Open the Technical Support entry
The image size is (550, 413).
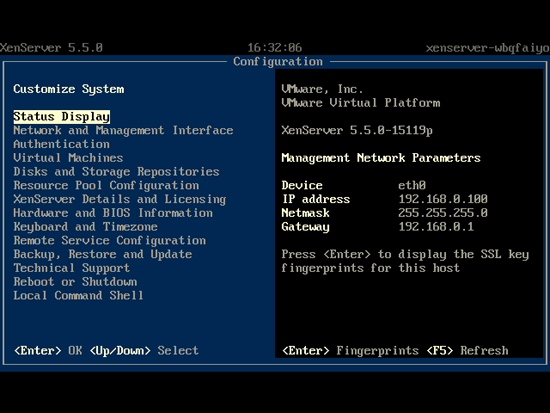tap(72, 268)
